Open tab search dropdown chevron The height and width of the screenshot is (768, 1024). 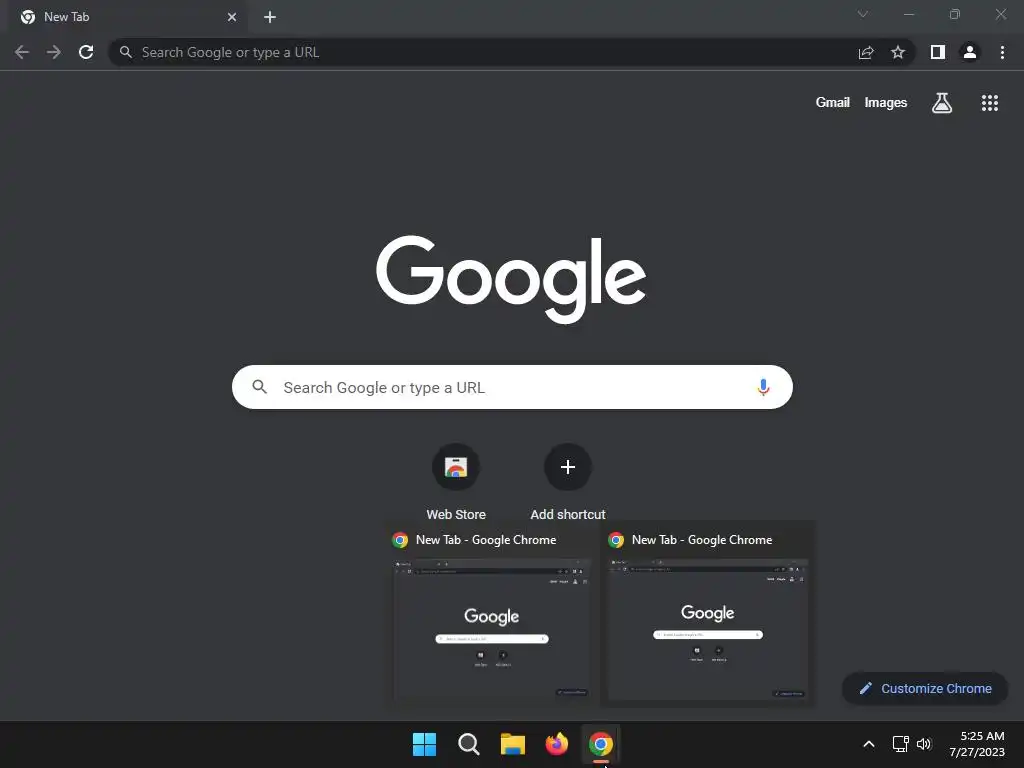tap(863, 14)
